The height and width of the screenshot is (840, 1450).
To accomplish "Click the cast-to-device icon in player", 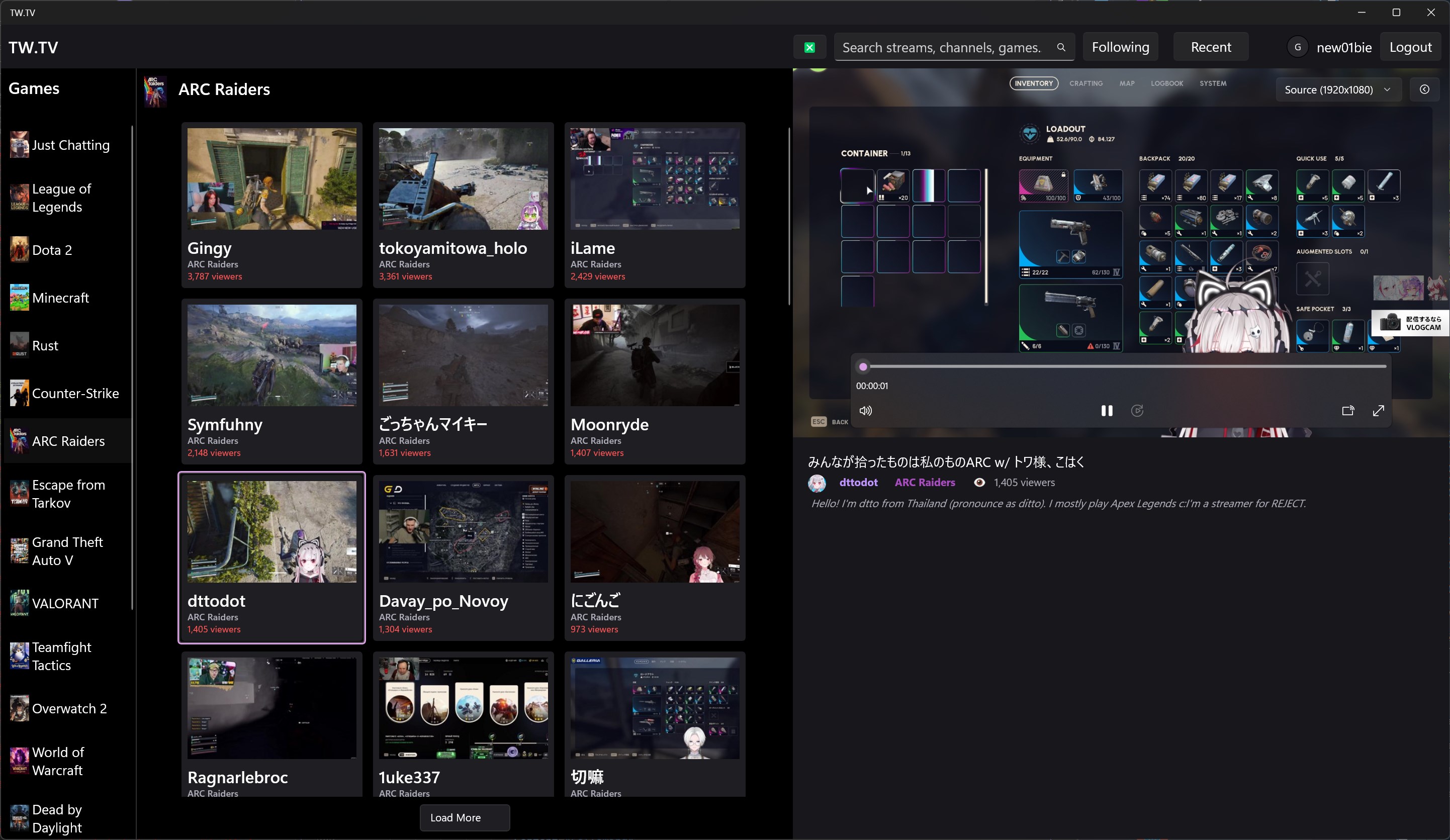I will (1347, 411).
